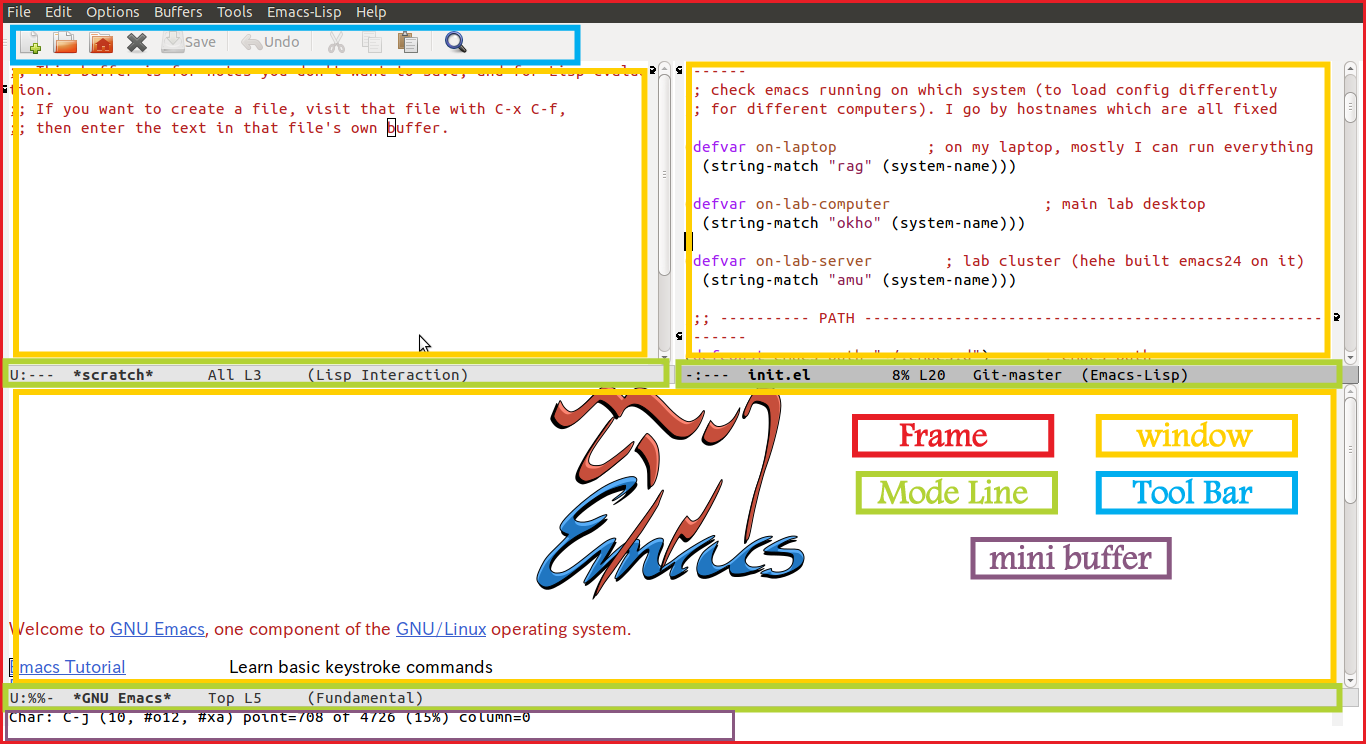The width and height of the screenshot is (1366, 744).
Task: Click the Undo toolbar button
Action: (270, 43)
